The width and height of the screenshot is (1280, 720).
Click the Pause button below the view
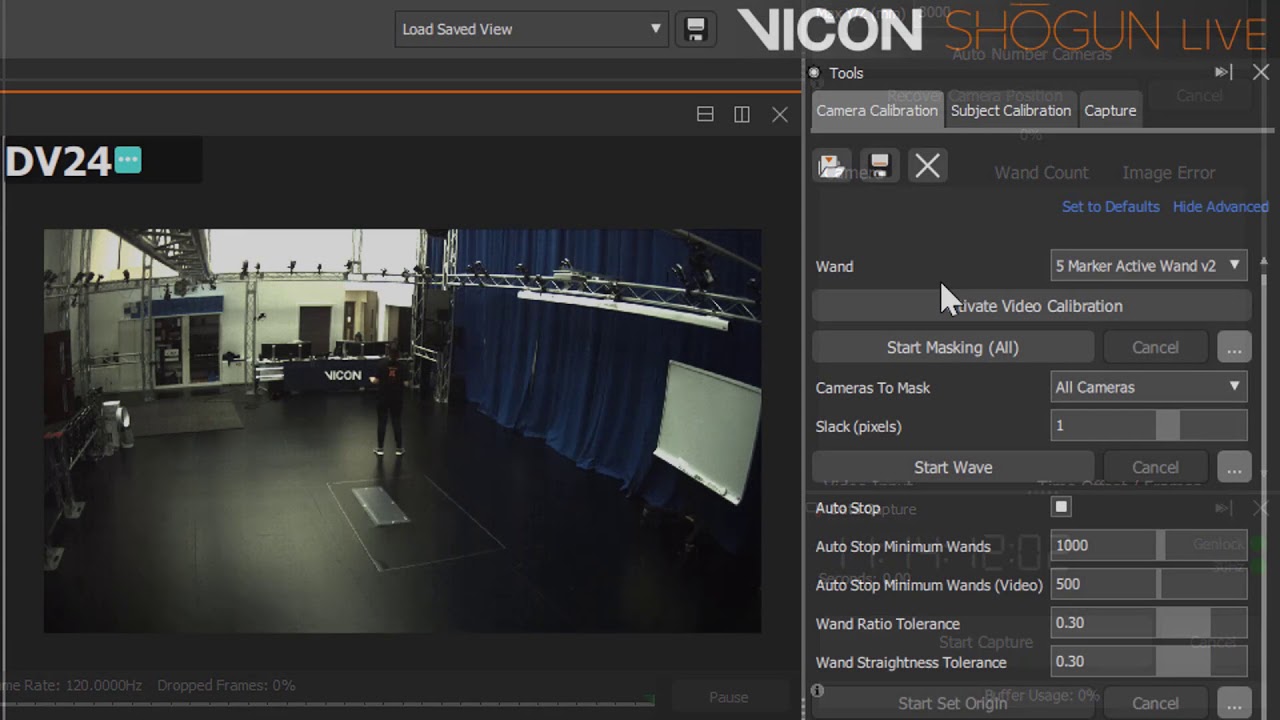pos(728,697)
